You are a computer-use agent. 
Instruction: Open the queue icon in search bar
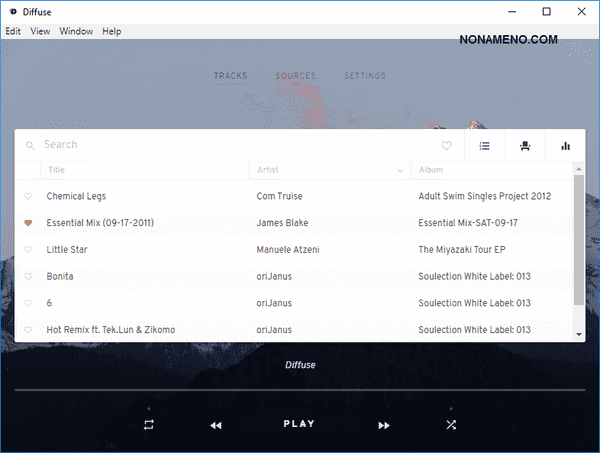click(x=524, y=146)
